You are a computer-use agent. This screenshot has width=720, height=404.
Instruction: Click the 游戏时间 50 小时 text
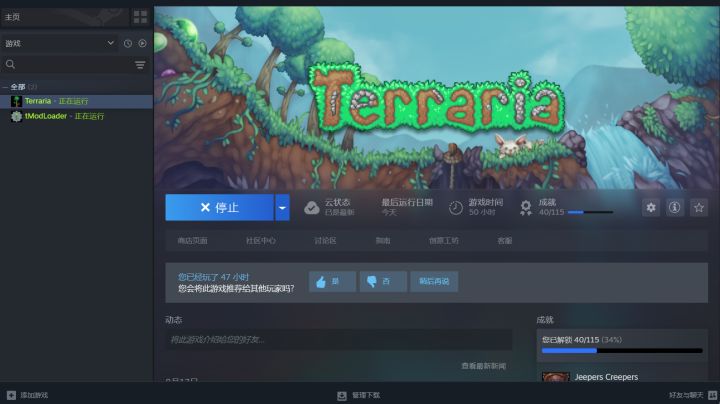tap(485, 207)
